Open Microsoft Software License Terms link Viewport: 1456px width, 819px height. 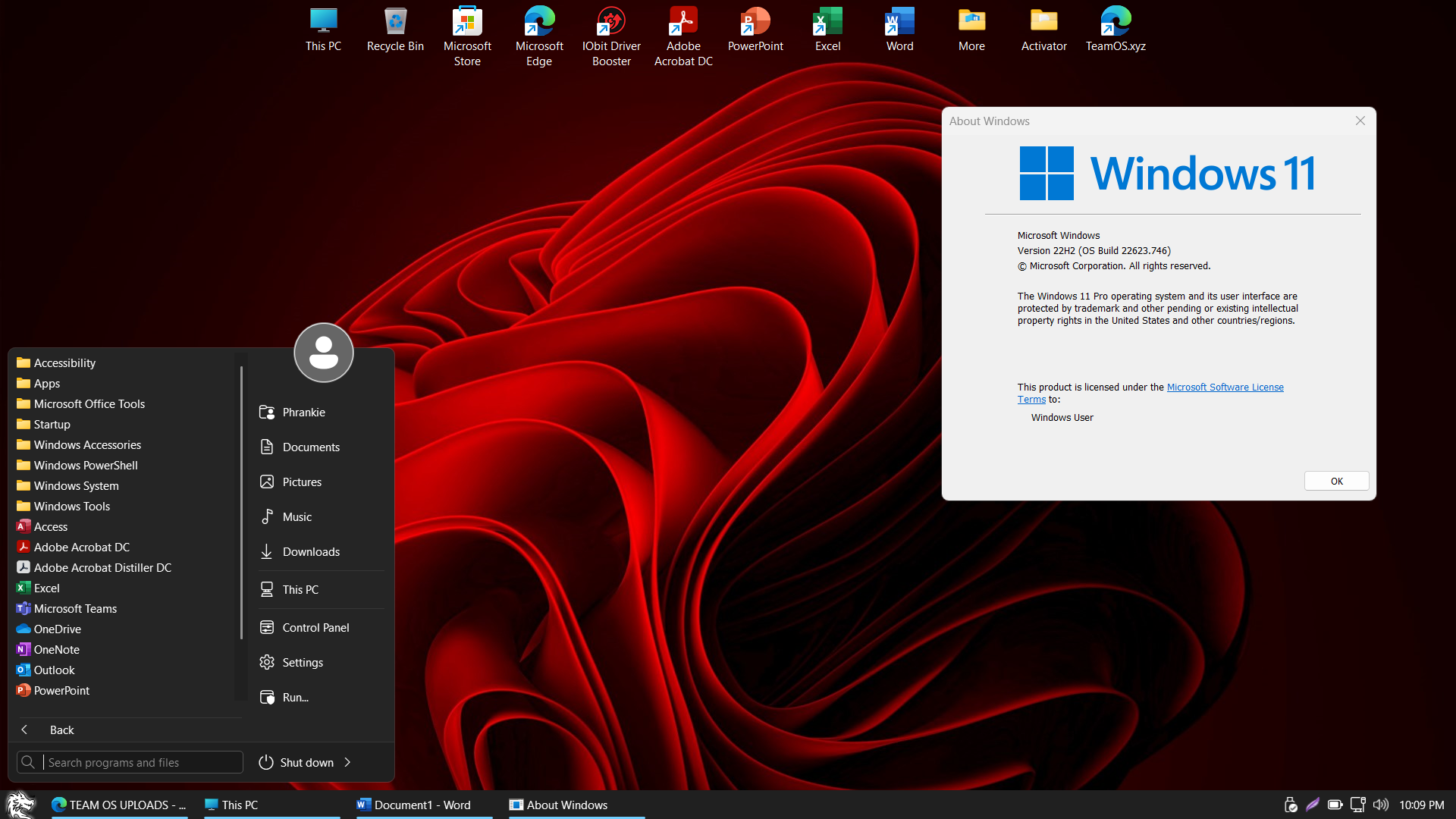(1225, 388)
